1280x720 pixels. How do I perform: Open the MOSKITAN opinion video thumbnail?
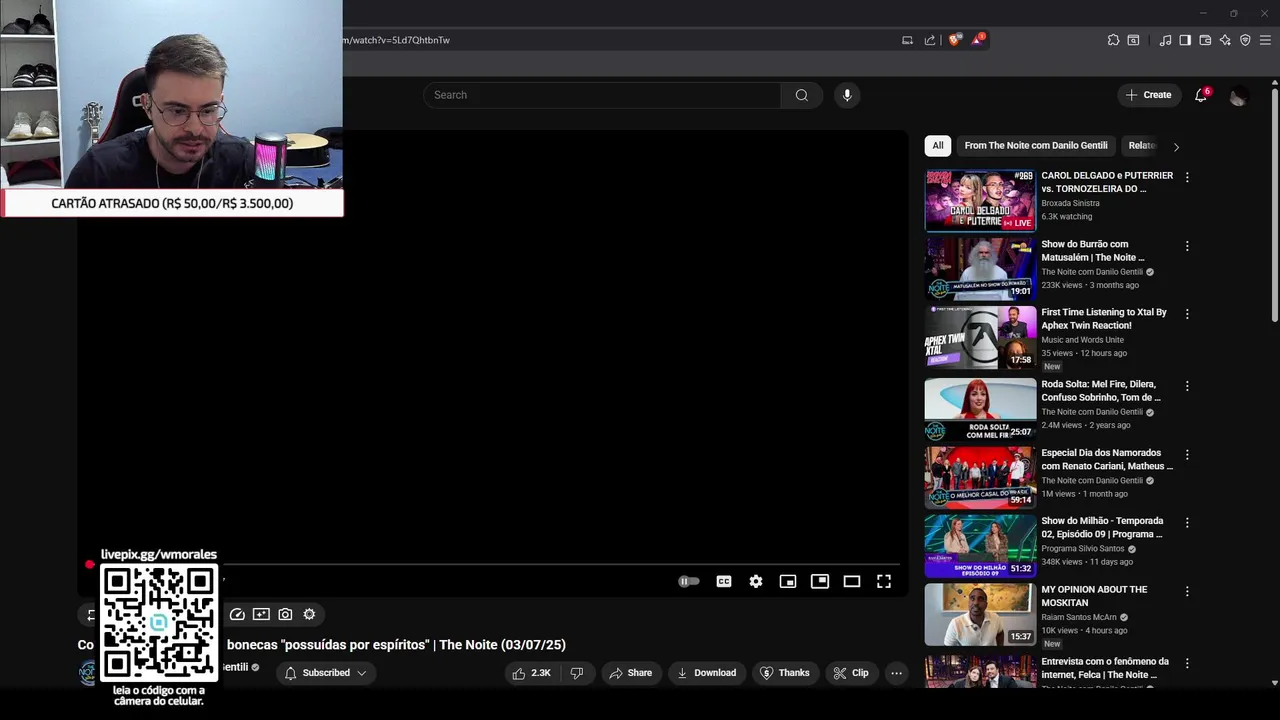coord(980,615)
